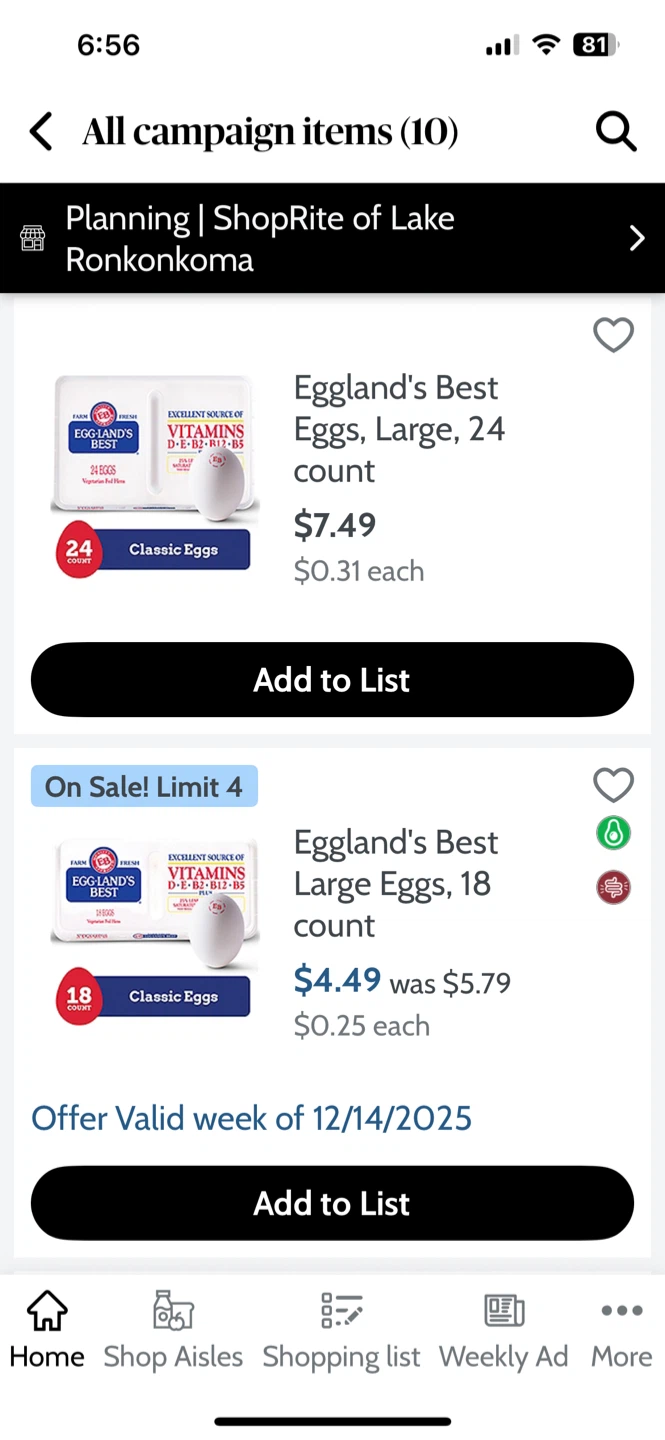Open the More menu dots

click(x=621, y=1310)
